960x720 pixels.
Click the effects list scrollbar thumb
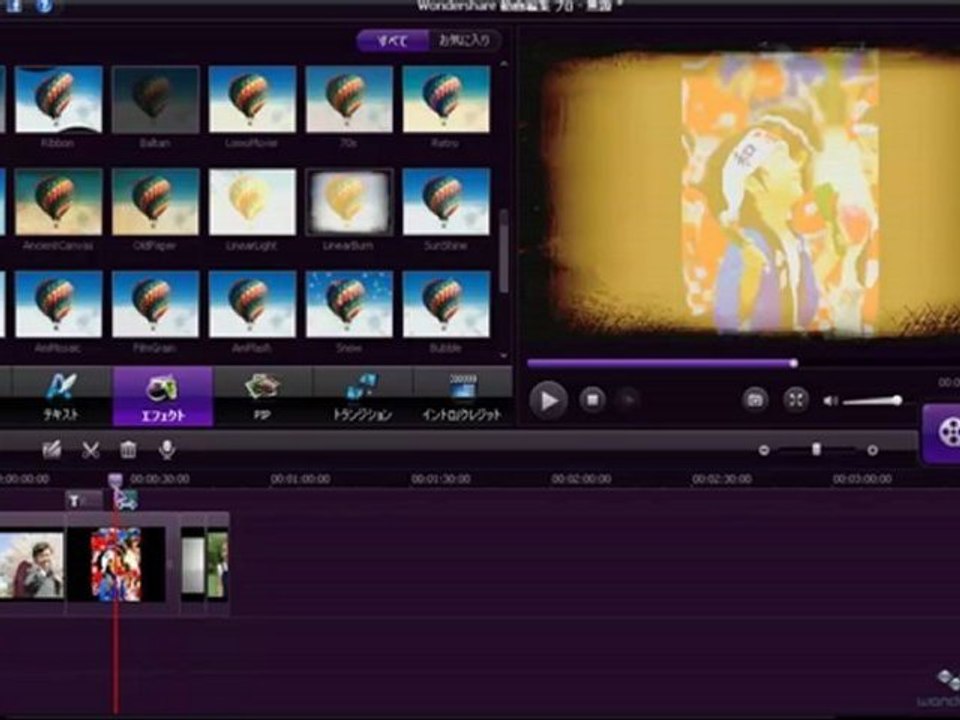(504, 251)
